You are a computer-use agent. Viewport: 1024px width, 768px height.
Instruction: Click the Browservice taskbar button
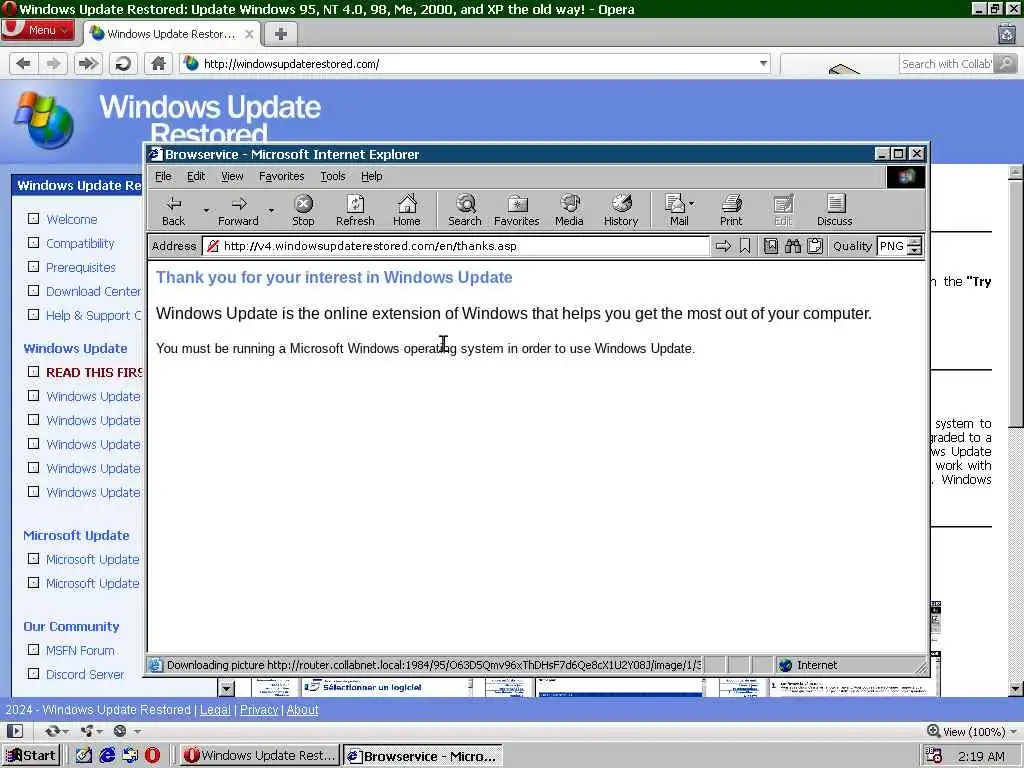[x=423, y=756]
